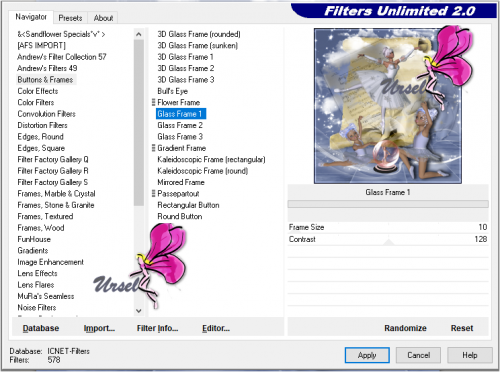Screen dimensions: 500x372
Task: Click Import... to add filters
Action: coord(99,328)
